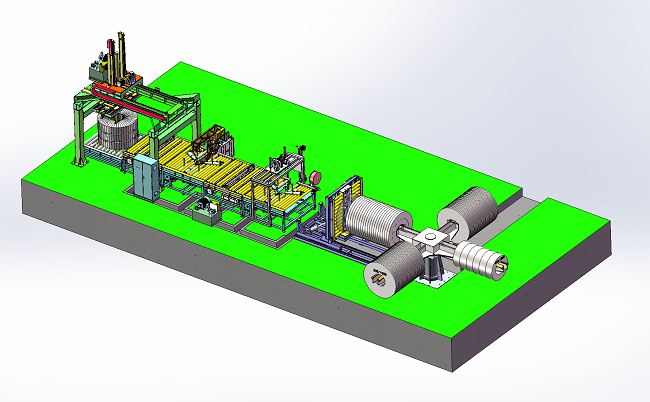Click the tall vertical mast atop the gantry
This screenshot has width=650, height=402.
122,55
